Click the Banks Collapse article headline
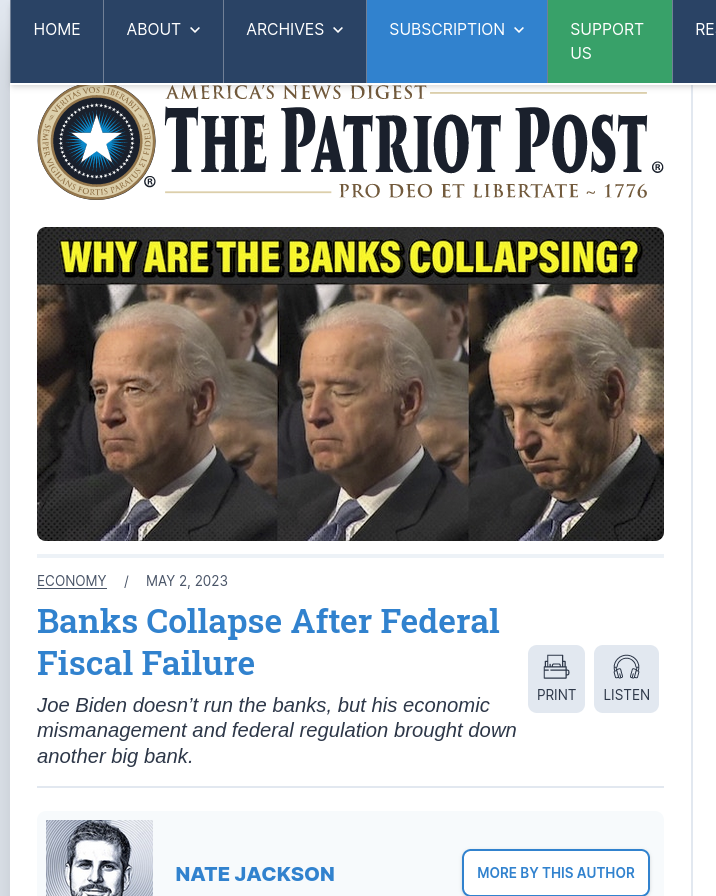Image resolution: width=716 pixels, height=896 pixels. 268,642
